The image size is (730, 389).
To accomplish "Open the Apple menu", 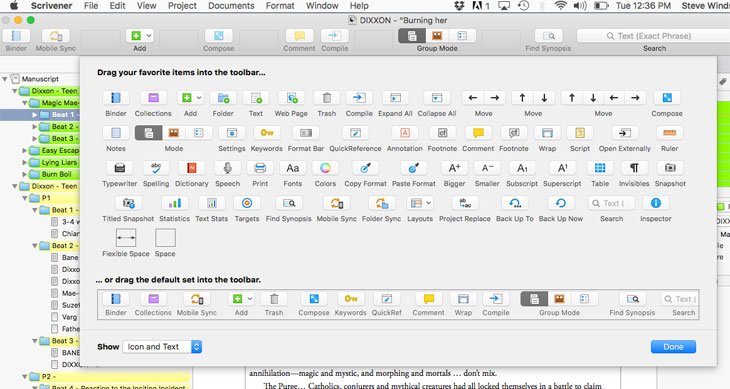I will click(14, 6).
